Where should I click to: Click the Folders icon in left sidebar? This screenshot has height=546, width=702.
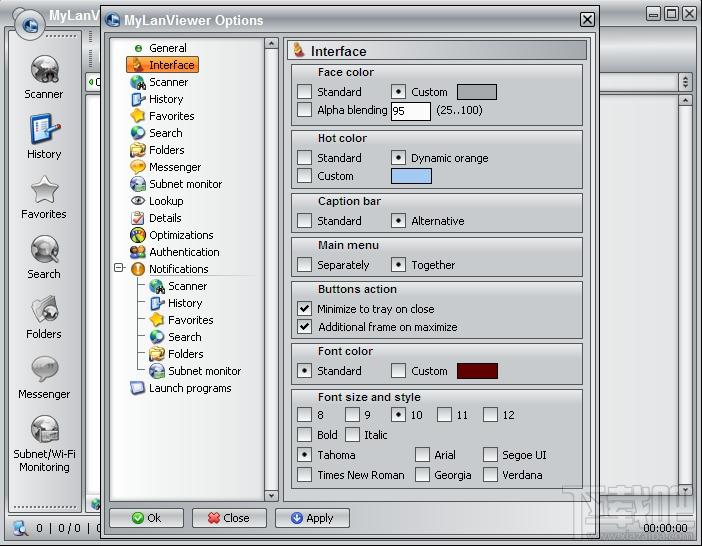44,310
